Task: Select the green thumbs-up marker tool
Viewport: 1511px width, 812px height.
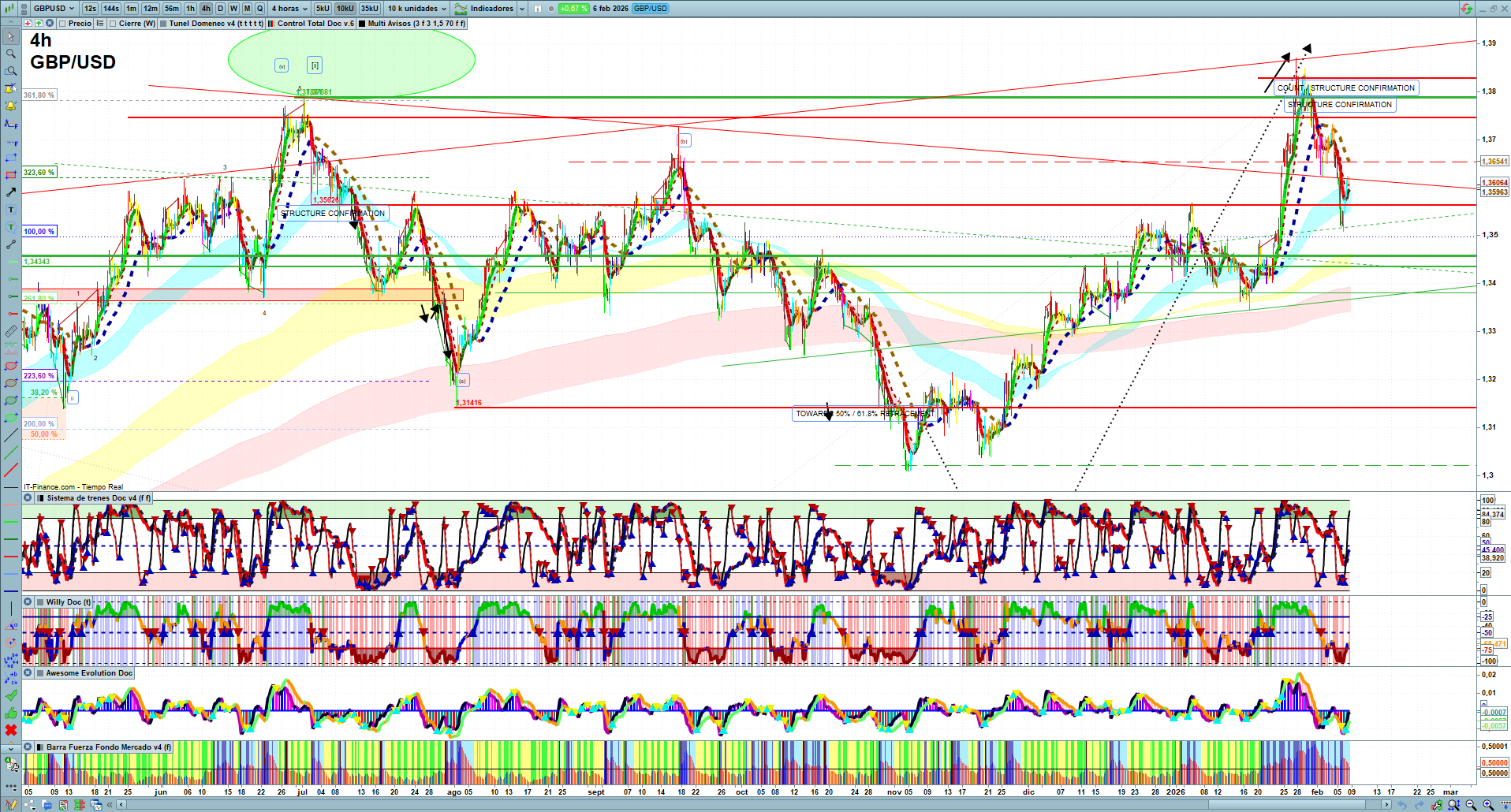Action: tap(11, 713)
